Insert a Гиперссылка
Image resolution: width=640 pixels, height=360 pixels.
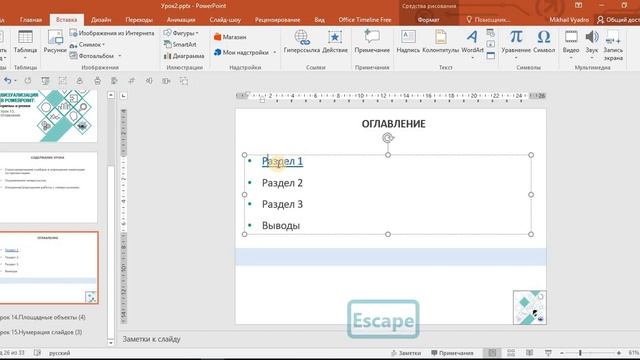(302, 42)
